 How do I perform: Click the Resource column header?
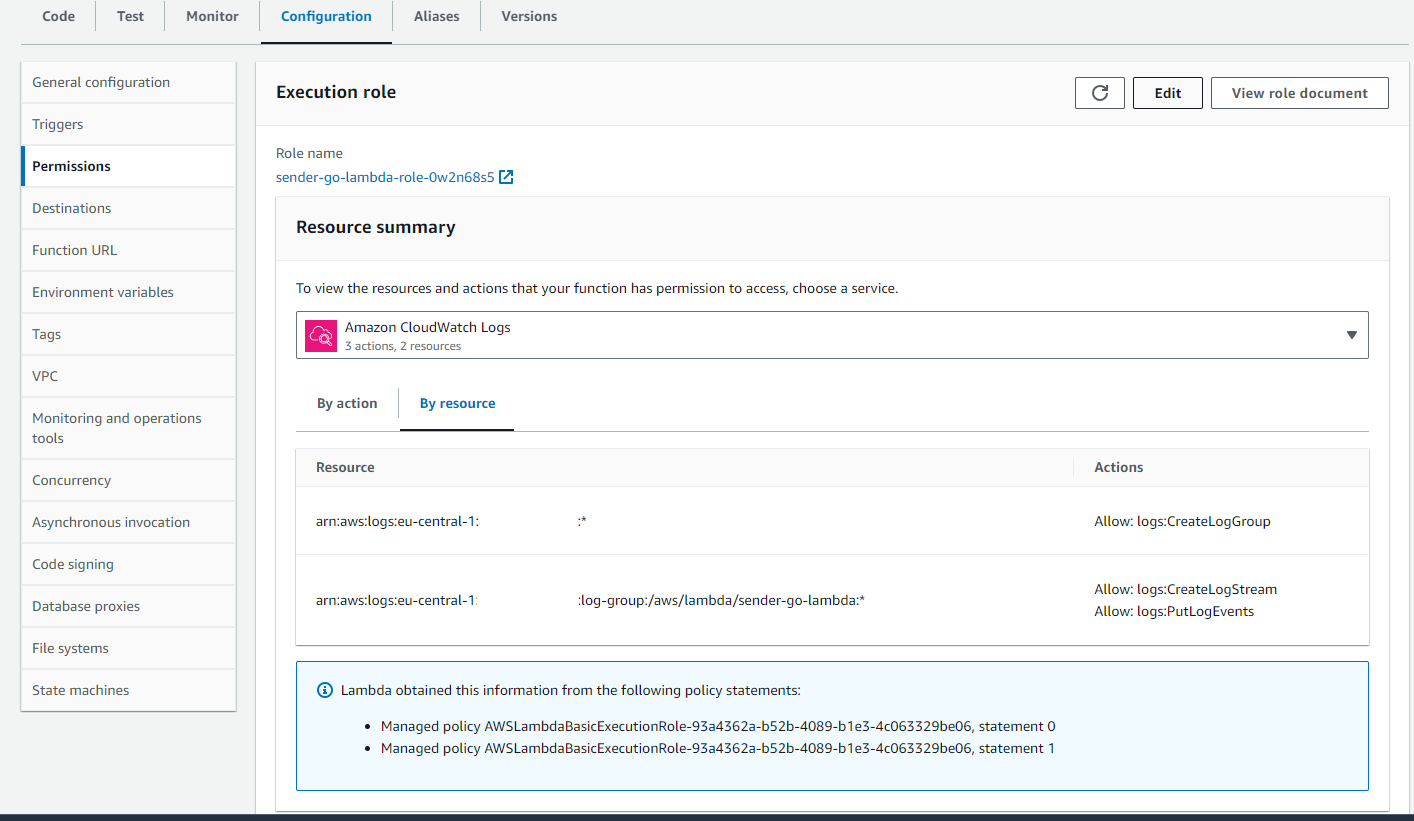345,467
